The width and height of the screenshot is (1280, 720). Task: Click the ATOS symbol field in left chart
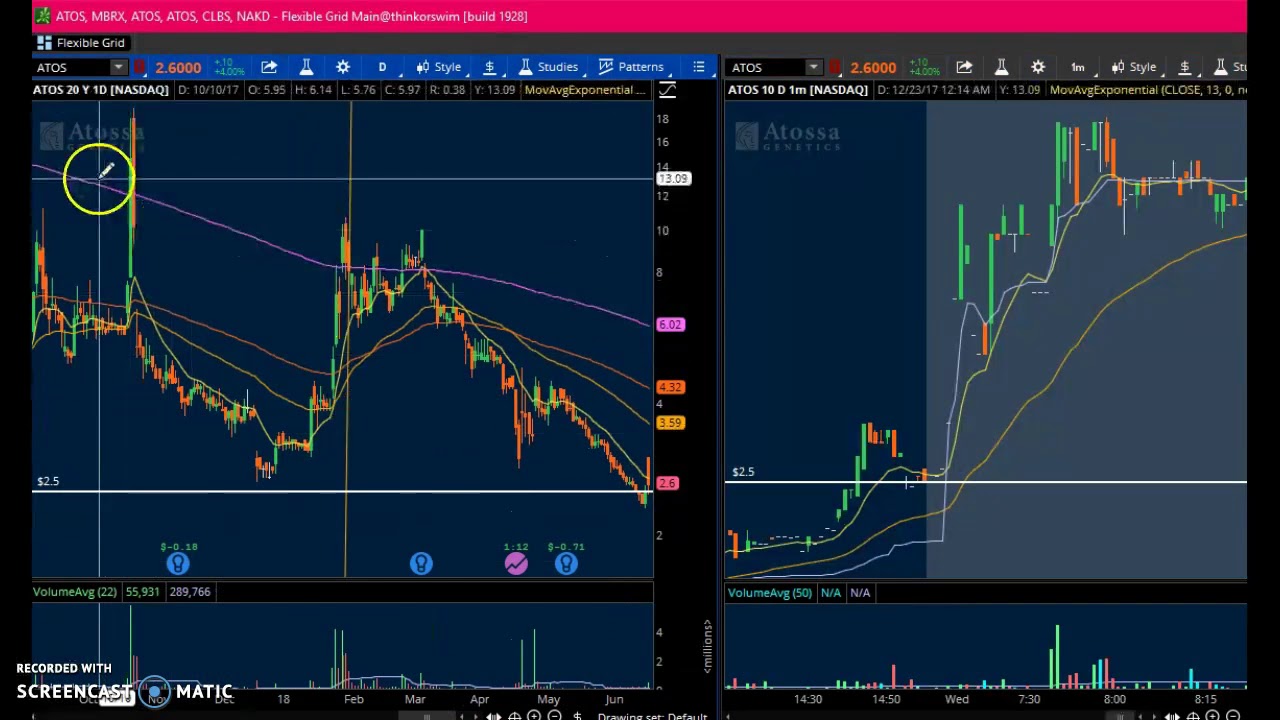point(71,67)
